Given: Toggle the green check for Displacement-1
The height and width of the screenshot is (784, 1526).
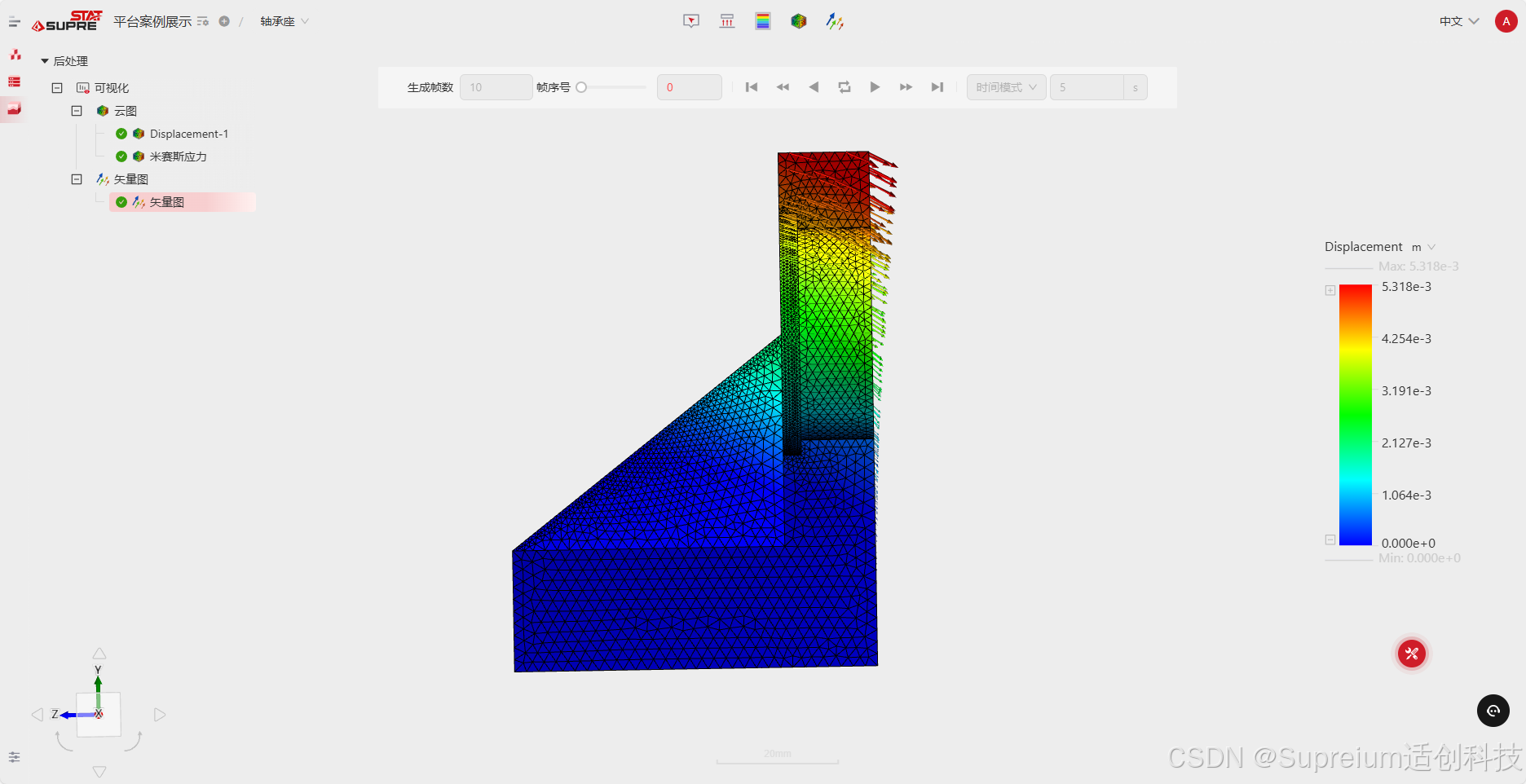Looking at the screenshot, I should 121,134.
